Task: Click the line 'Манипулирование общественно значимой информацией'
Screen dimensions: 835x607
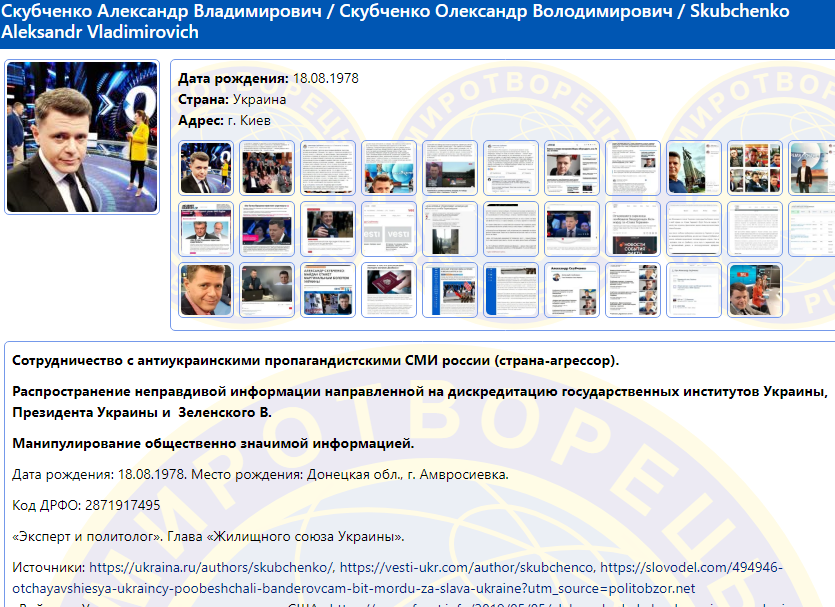Action: coord(213,444)
